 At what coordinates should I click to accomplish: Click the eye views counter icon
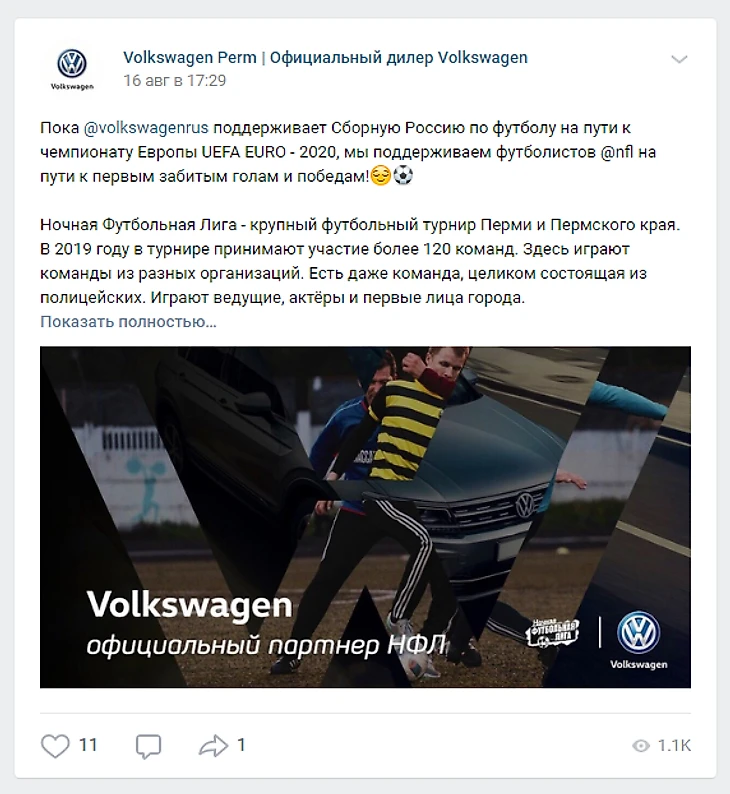(x=641, y=746)
